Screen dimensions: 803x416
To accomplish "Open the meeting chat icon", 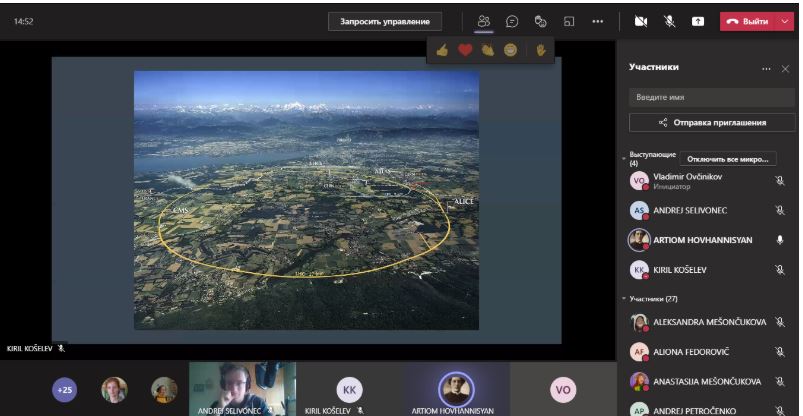I will click(512, 22).
